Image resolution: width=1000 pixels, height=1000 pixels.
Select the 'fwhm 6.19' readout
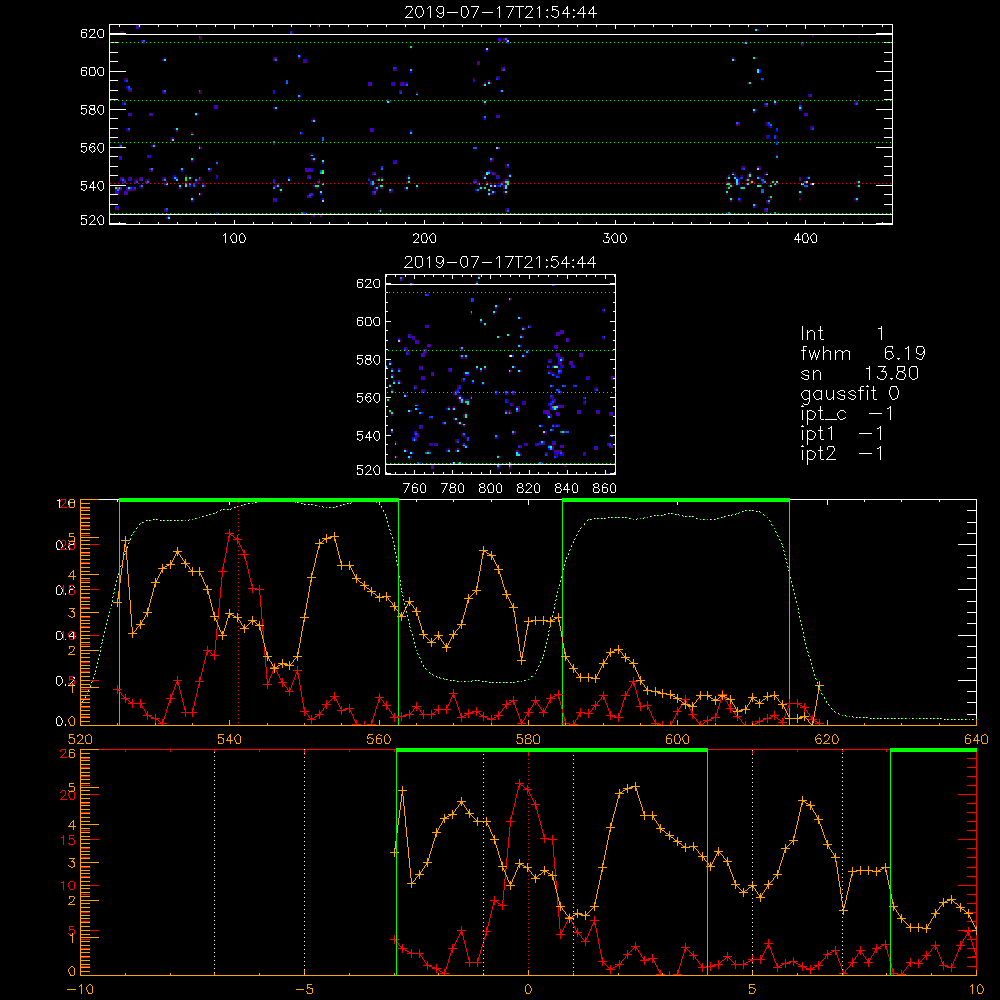point(863,353)
